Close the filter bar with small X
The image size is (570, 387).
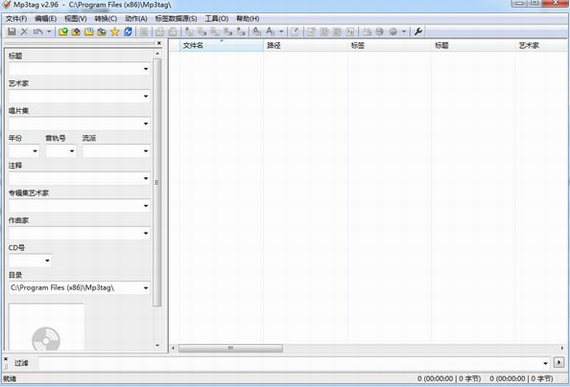pyautogui.click(x=5, y=359)
